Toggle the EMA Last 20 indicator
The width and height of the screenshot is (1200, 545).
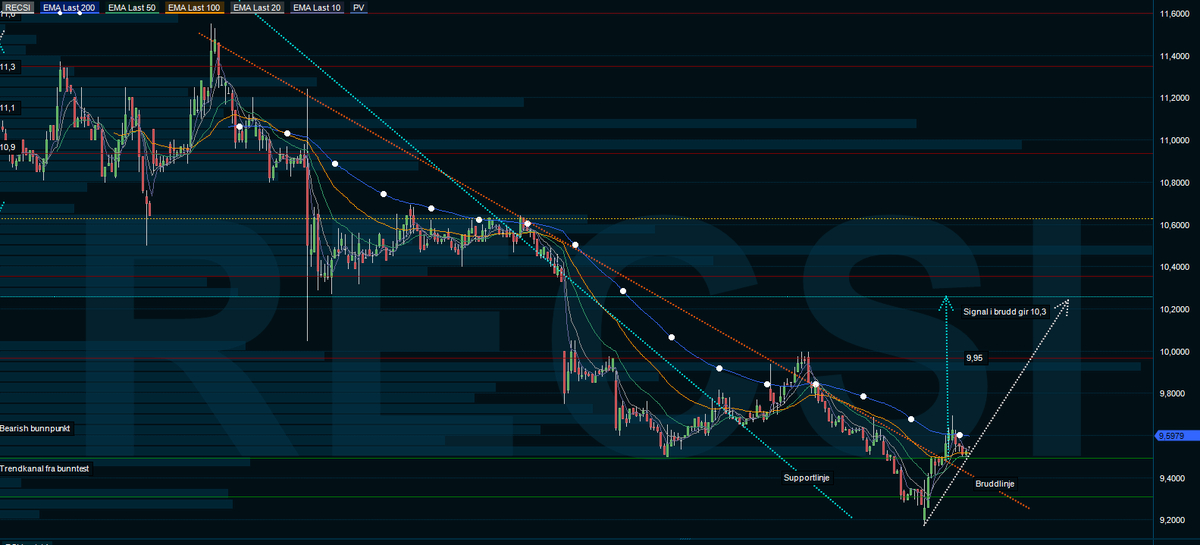pyautogui.click(x=257, y=7)
